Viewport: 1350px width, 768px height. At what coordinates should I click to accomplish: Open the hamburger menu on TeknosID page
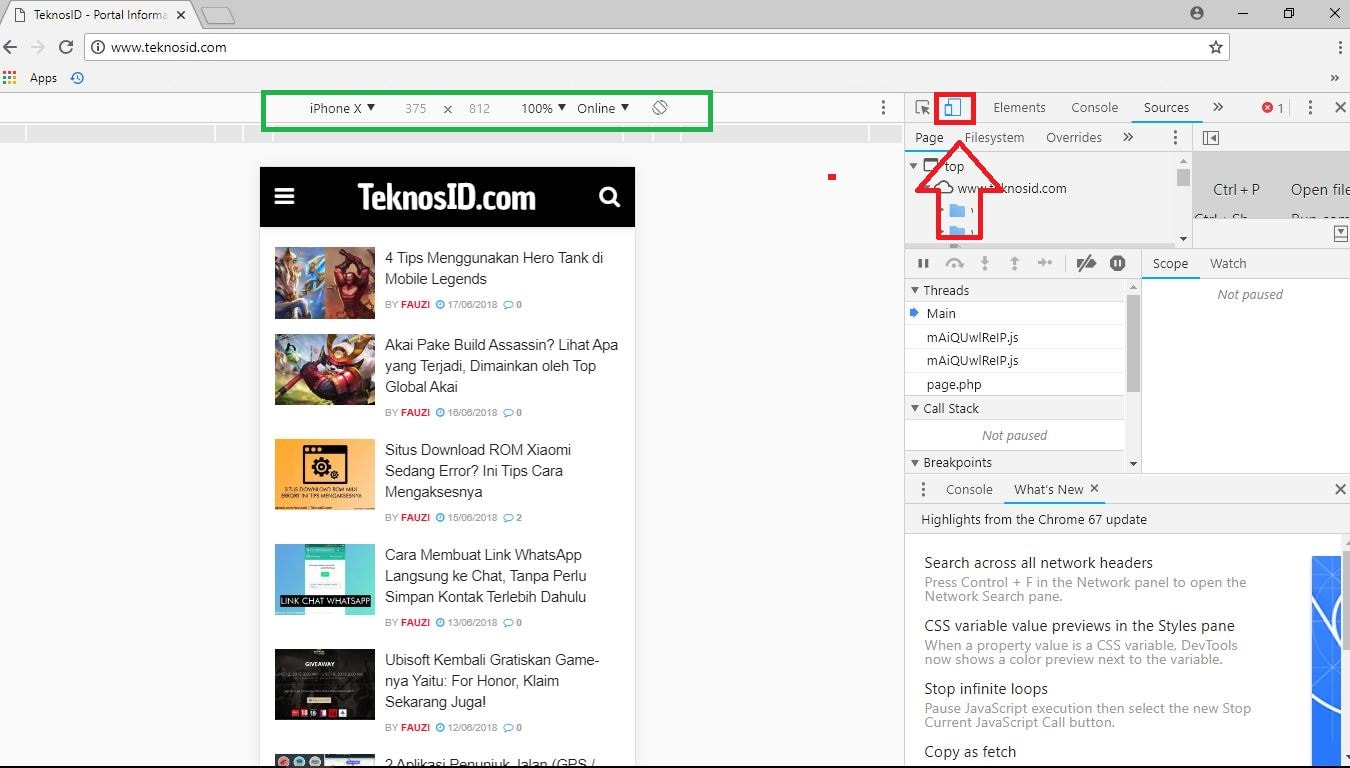(285, 197)
